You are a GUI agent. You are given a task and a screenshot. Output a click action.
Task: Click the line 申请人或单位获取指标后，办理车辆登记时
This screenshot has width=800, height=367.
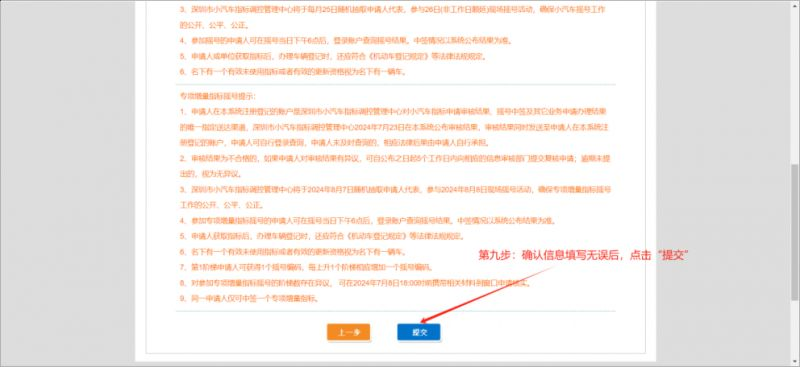click(333, 56)
